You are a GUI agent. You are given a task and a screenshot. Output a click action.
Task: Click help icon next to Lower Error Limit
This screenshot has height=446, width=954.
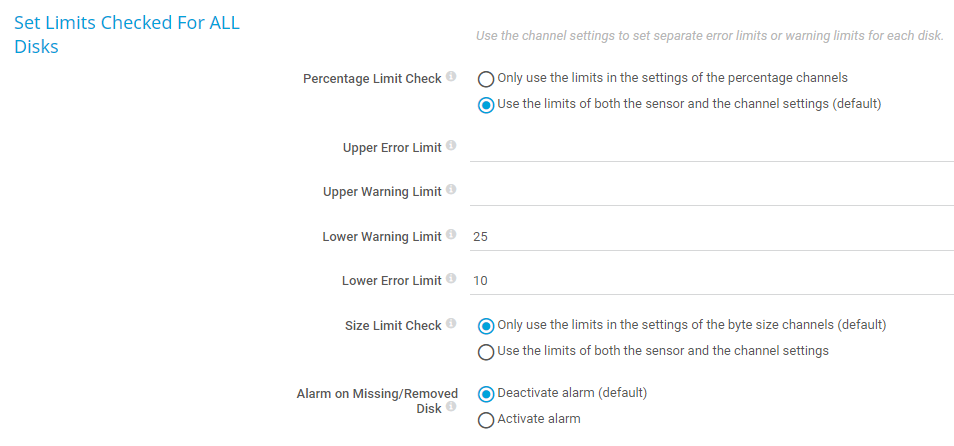coord(451,279)
